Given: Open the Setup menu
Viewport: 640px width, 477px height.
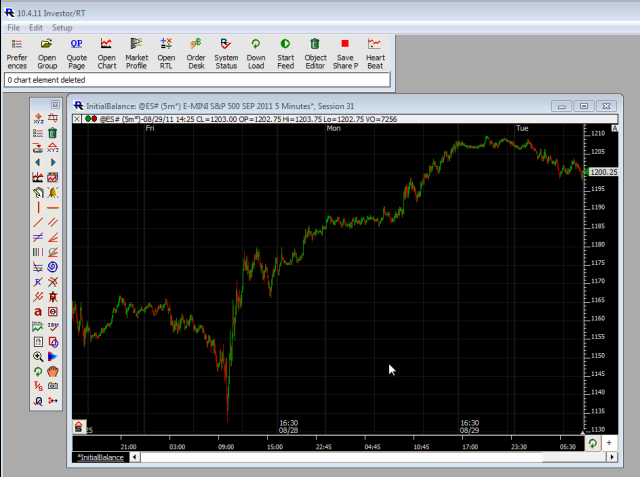Looking at the screenshot, I should 62,28.
